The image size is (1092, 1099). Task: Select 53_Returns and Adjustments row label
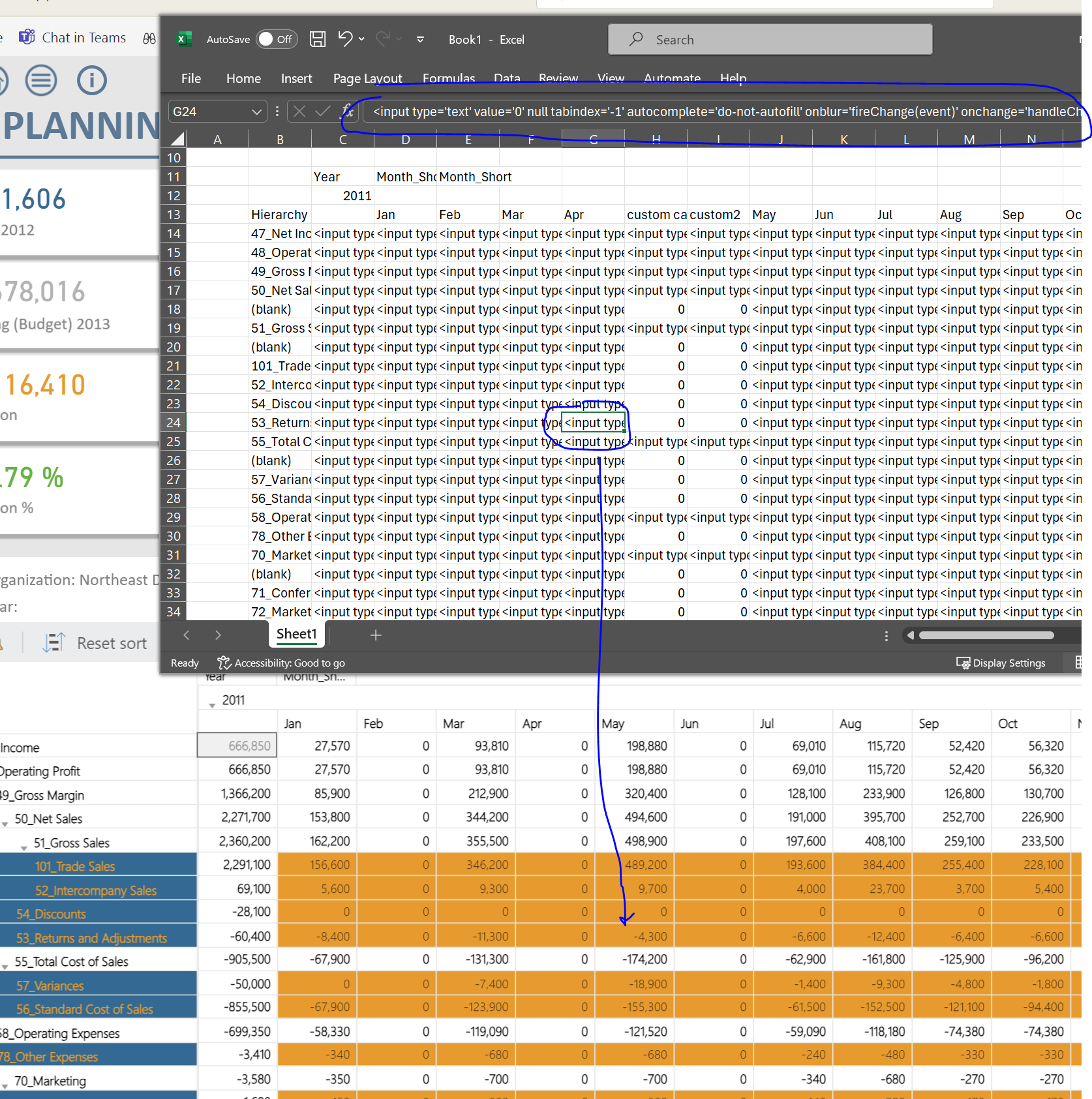pos(91,938)
